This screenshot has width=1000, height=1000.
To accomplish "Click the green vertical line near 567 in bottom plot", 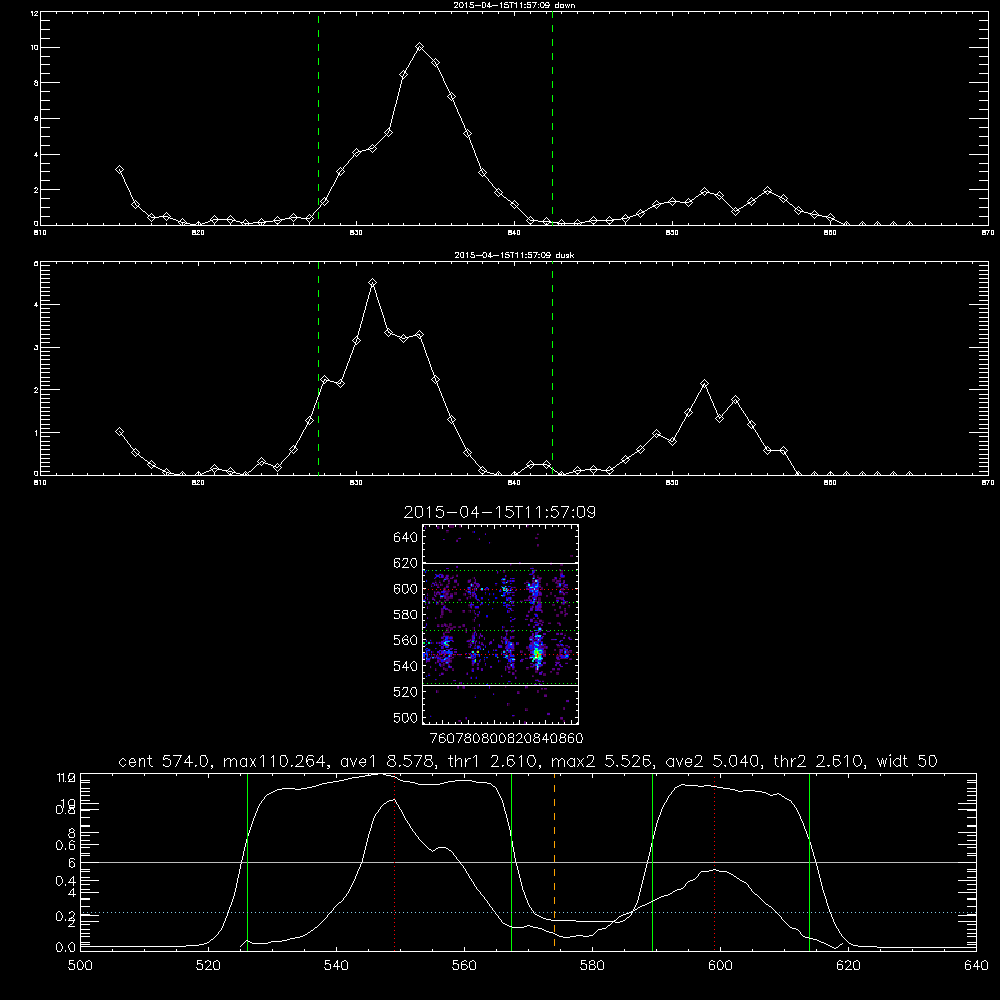I will tap(511, 860).
